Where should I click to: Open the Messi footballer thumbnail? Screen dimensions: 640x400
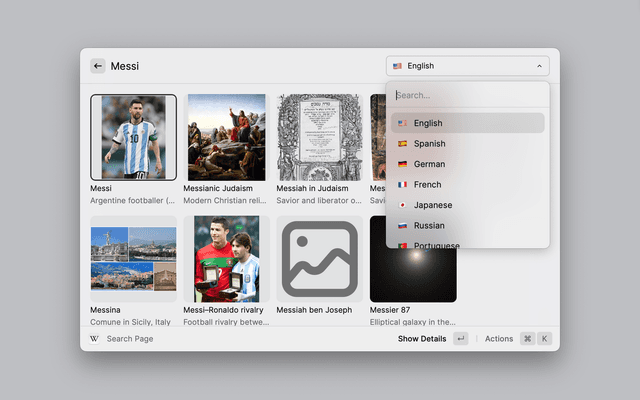133,137
